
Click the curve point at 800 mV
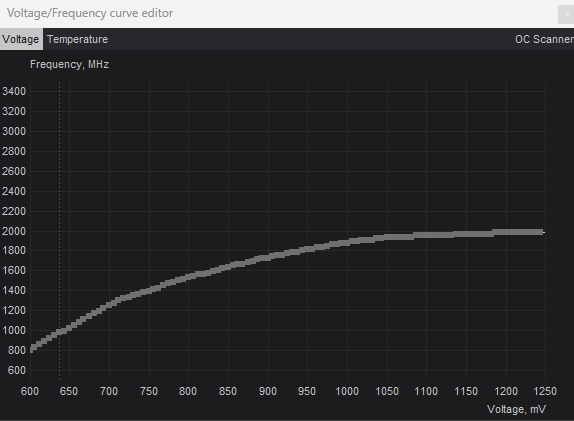(x=189, y=277)
